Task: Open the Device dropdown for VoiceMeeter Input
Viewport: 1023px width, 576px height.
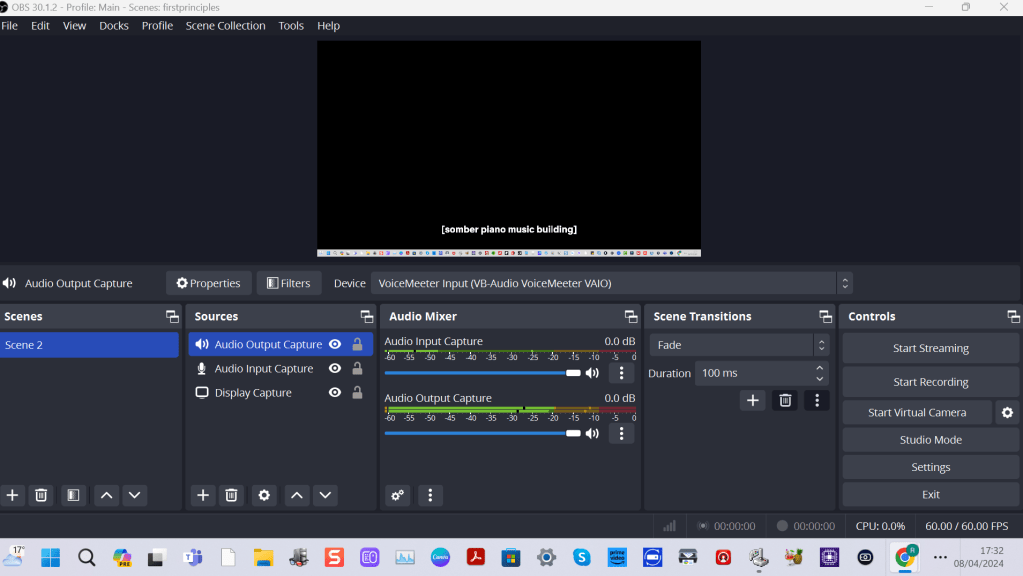Action: pos(612,283)
